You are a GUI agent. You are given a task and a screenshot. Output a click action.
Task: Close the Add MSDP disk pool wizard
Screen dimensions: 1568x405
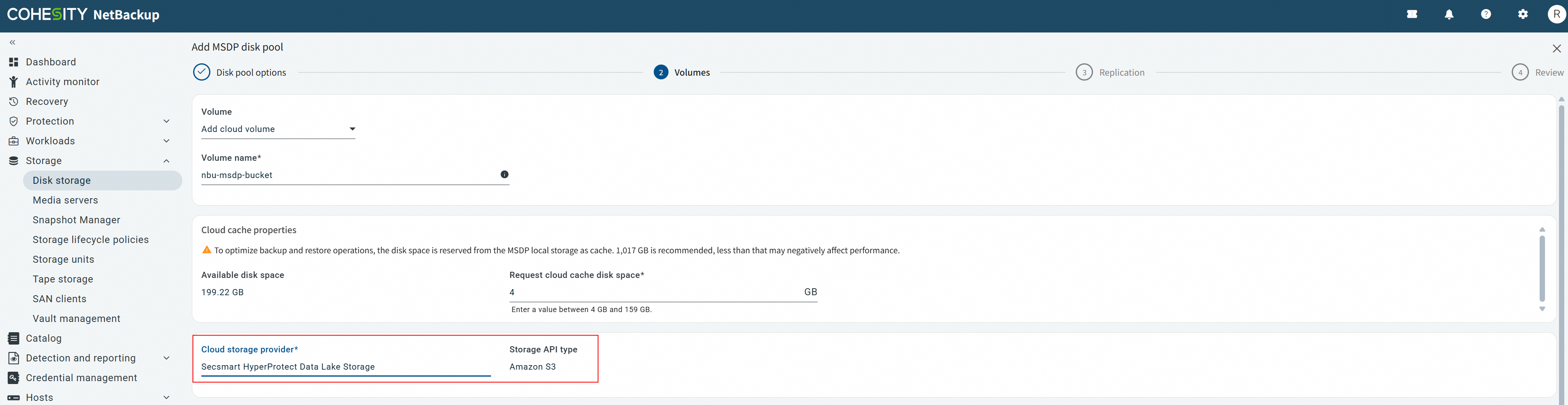pyautogui.click(x=1556, y=49)
